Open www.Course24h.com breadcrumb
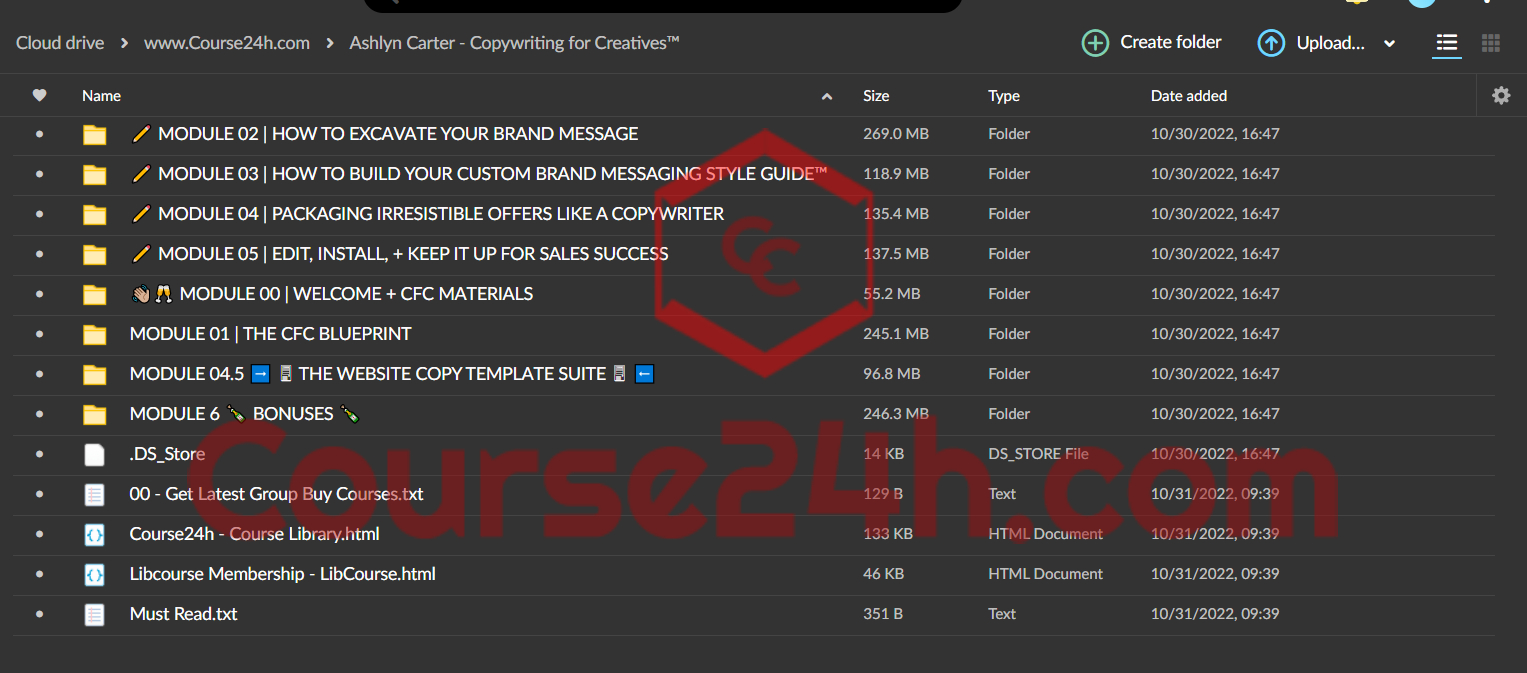Screen dimensions: 1527x673 click(x=227, y=43)
